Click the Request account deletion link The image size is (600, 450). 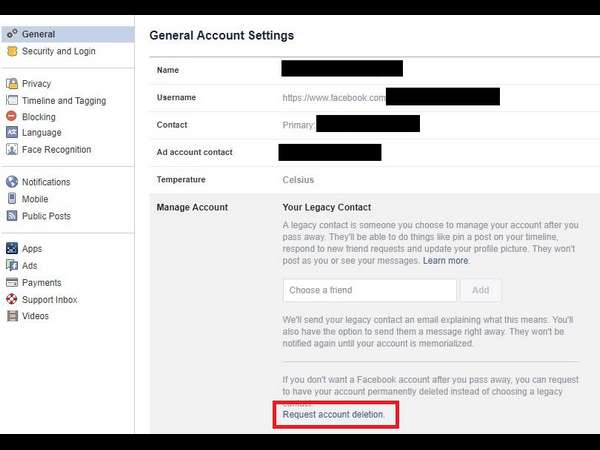[333, 414]
